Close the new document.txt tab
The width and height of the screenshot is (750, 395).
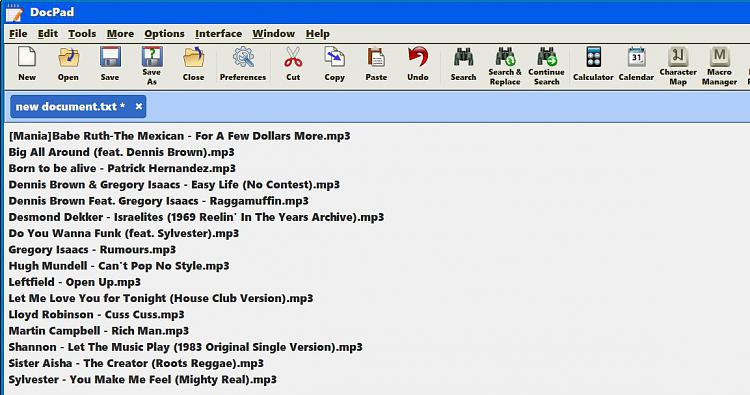(x=138, y=106)
